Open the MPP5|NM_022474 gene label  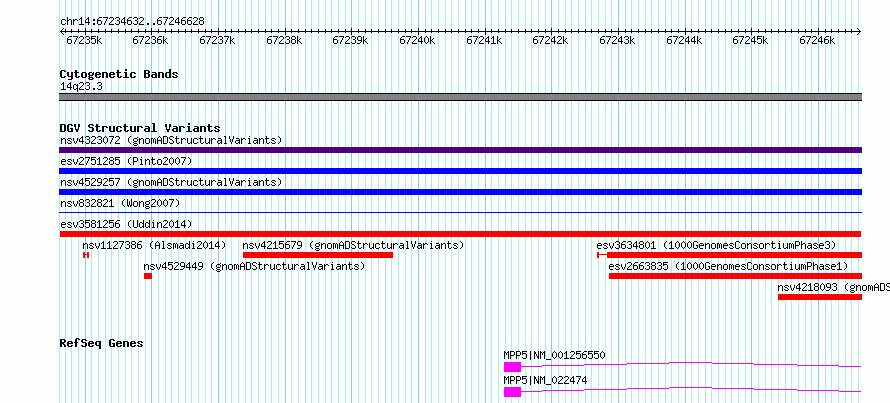(x=545, y=380)
